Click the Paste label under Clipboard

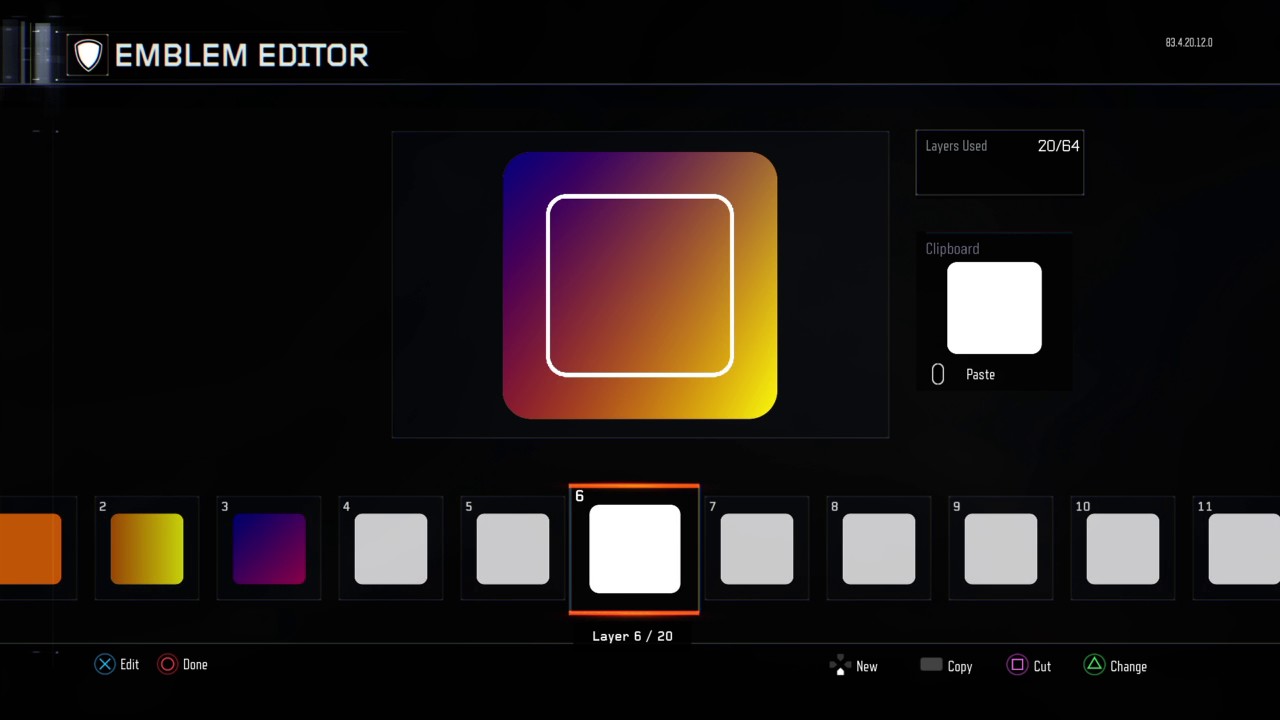[x=980, y=374]
